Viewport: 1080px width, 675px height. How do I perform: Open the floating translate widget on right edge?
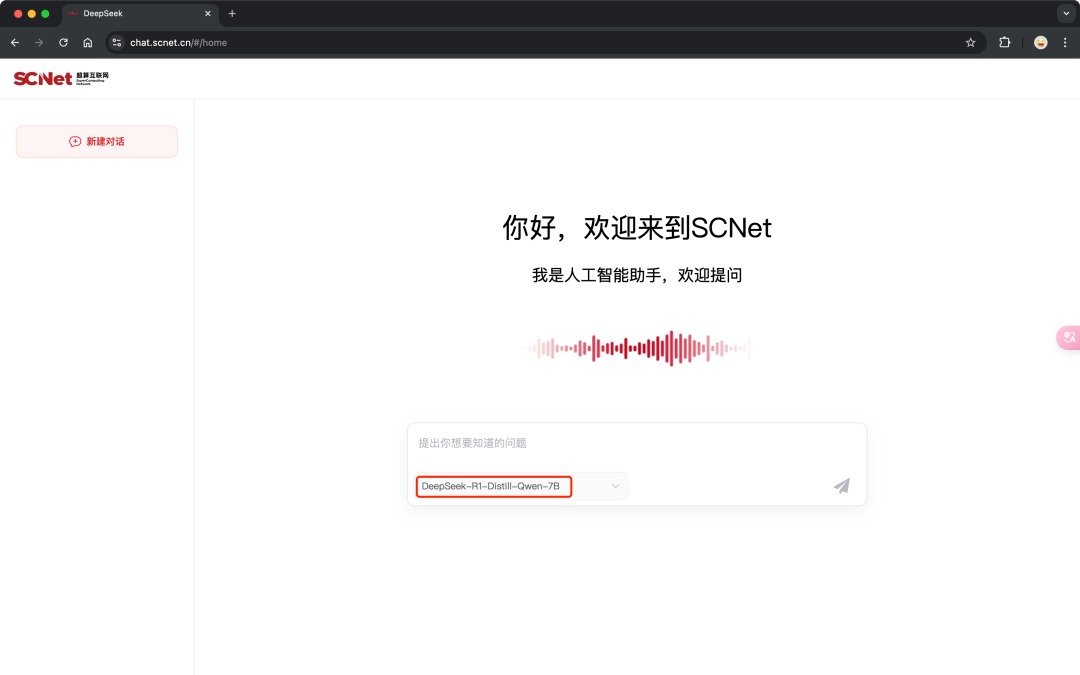pyautogui.click(x=1068, y=338)
